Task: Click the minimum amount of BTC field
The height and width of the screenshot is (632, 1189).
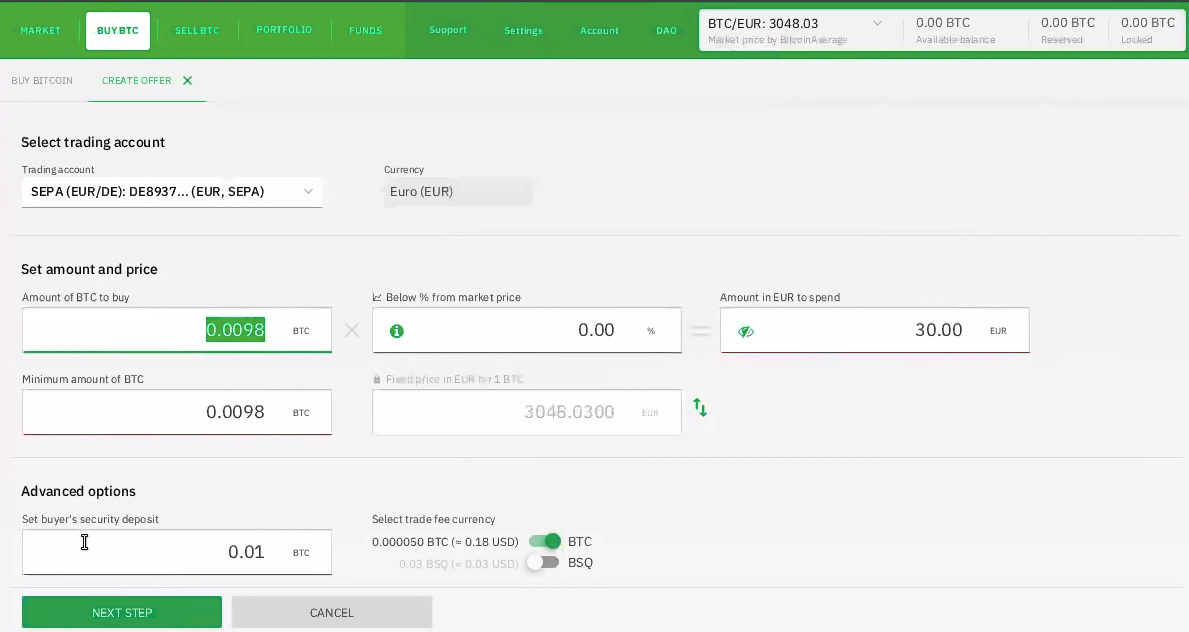Action: point(177,412)
